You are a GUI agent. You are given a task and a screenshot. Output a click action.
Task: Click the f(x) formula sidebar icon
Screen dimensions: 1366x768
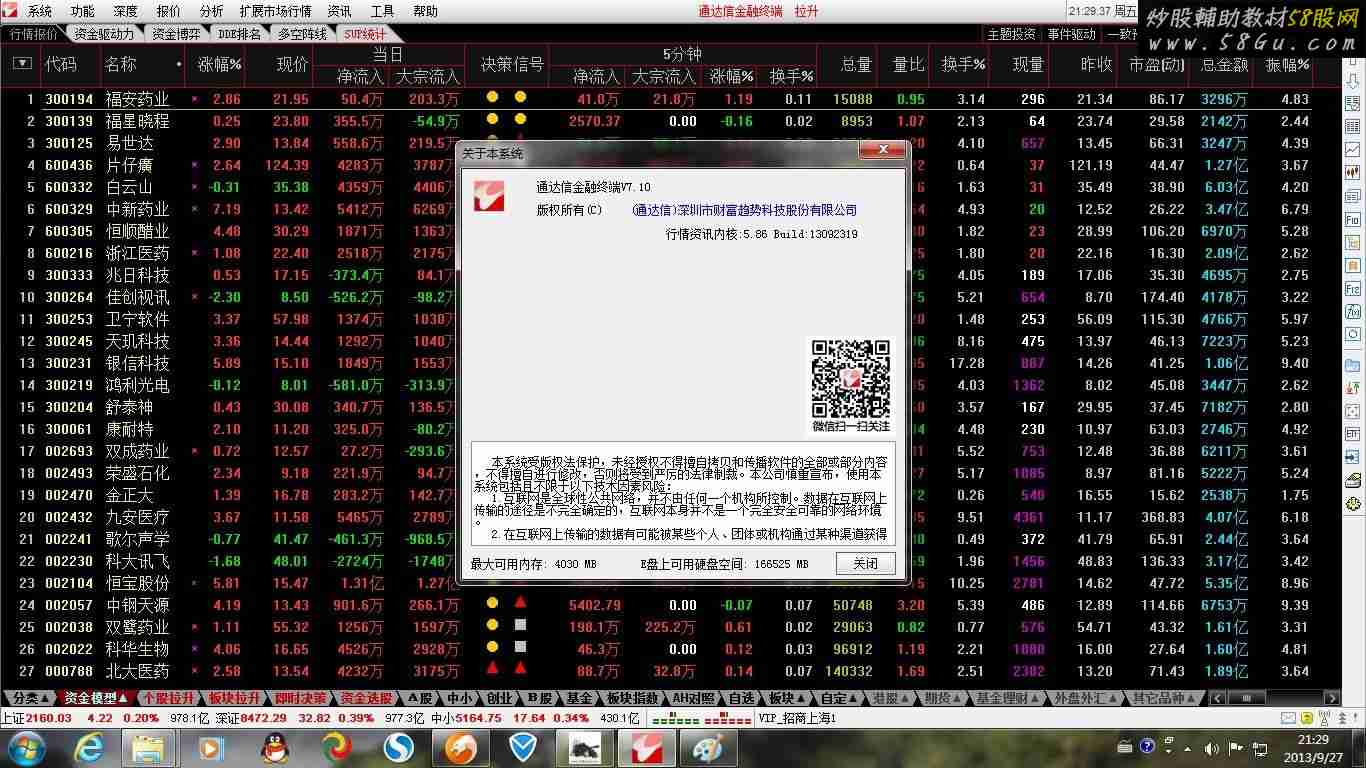[x=1352, y=311]
